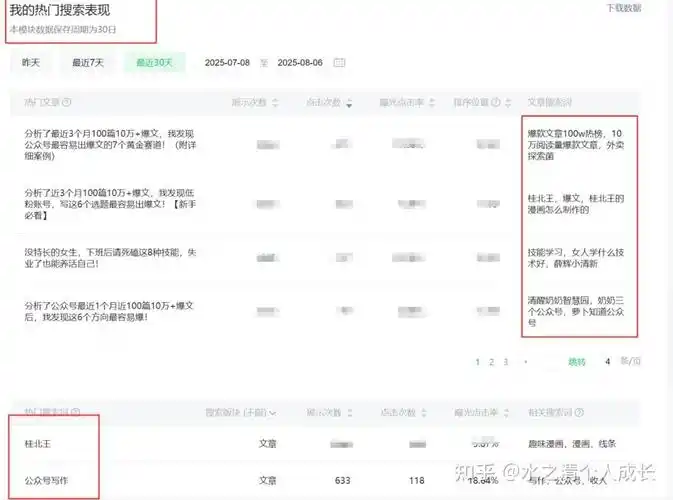Open the help icon next to 热门文章
This screenshot has height=500, width=673.
pyautogui.click(x=67, y=102)
